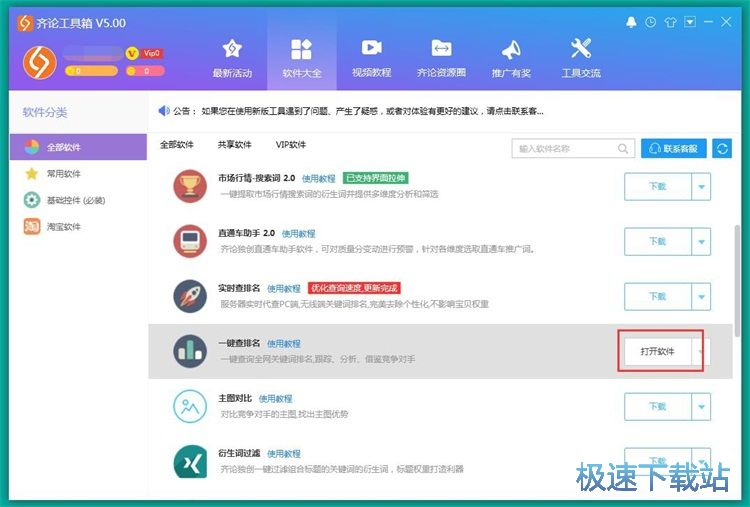Click the 市场行情-搜索词 trophy icon
Viewport: 750px width, 507px height.
coord(190,186)
